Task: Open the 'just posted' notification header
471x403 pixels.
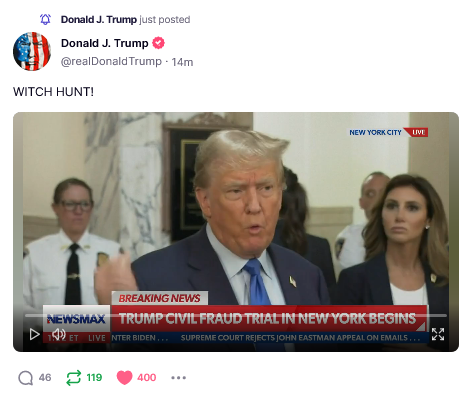Action: [125, 20]
